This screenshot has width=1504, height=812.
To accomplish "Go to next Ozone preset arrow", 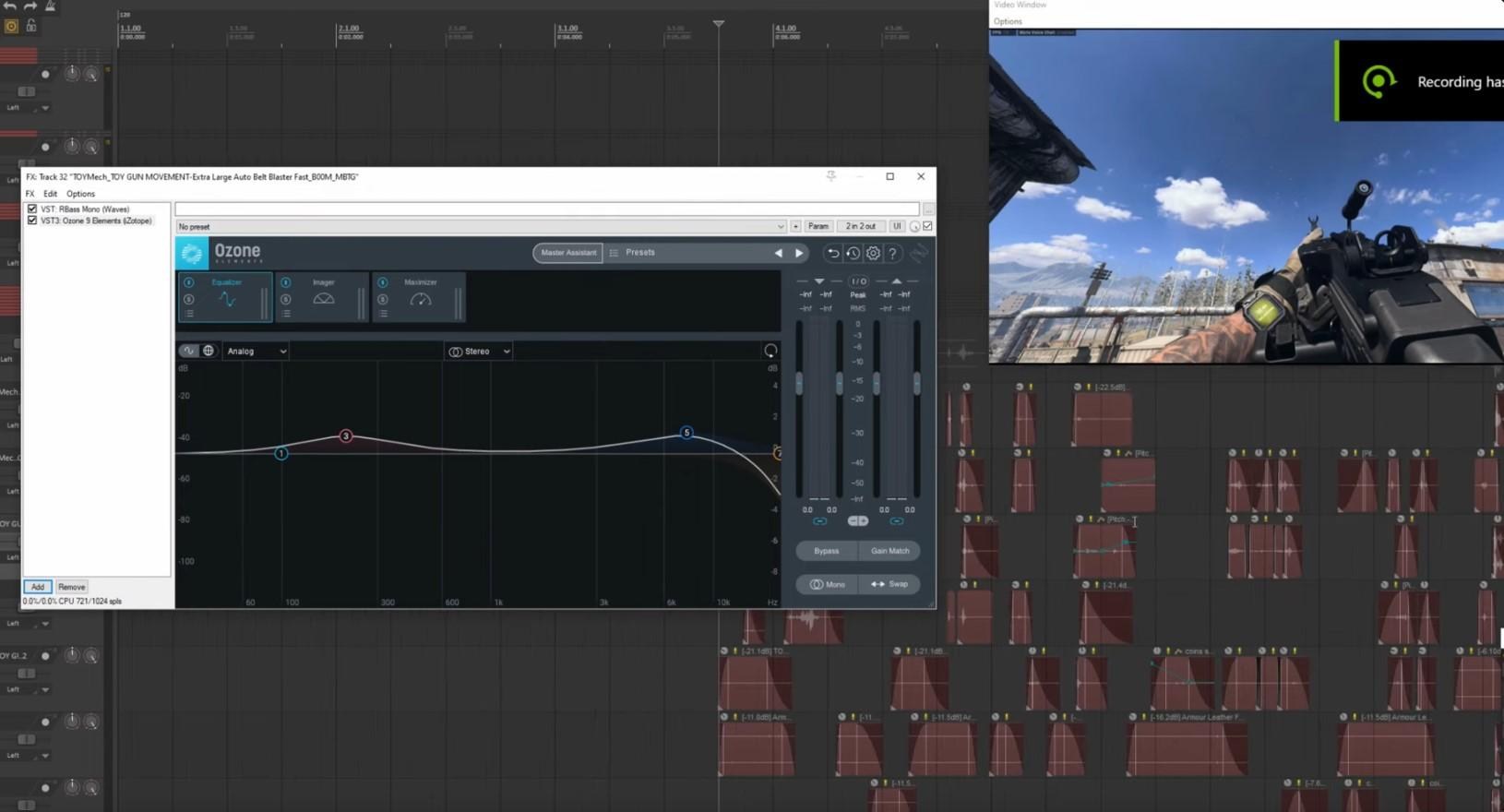I will (x=799, y=253).
